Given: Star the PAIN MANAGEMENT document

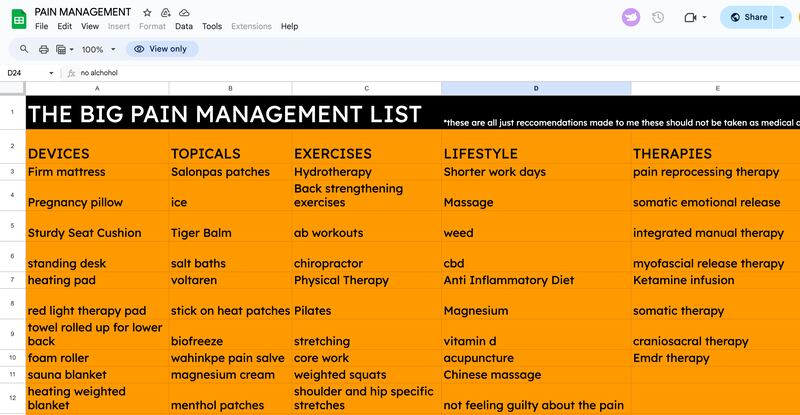Looking at the screenshot, I should click(x=147, y=11).
